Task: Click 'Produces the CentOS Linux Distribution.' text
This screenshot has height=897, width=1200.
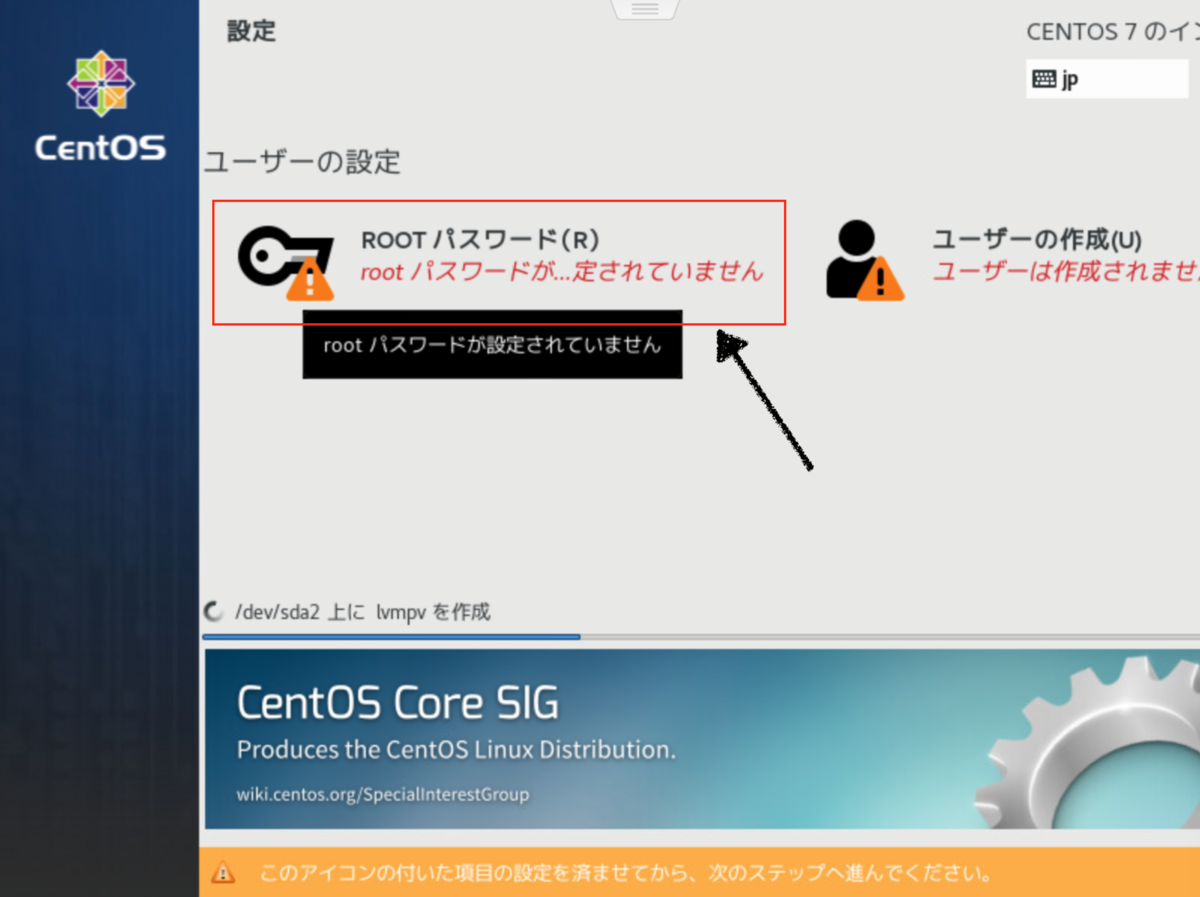Action: tap(456, 749)
